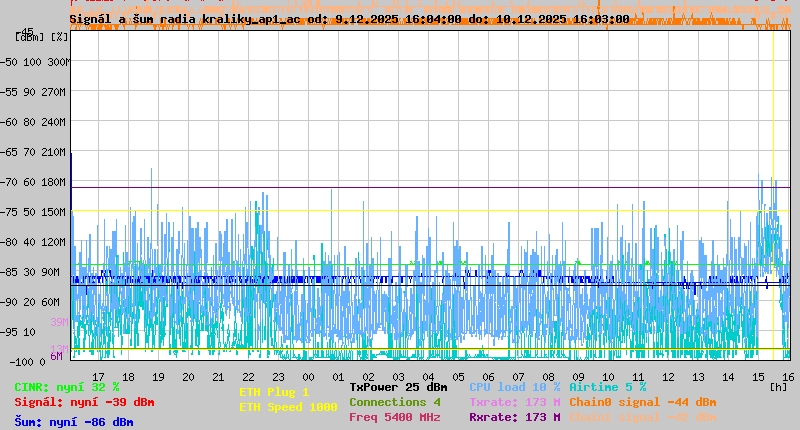Select the 'CINR: nyní 32 %' legend entry

pos(67,387)
